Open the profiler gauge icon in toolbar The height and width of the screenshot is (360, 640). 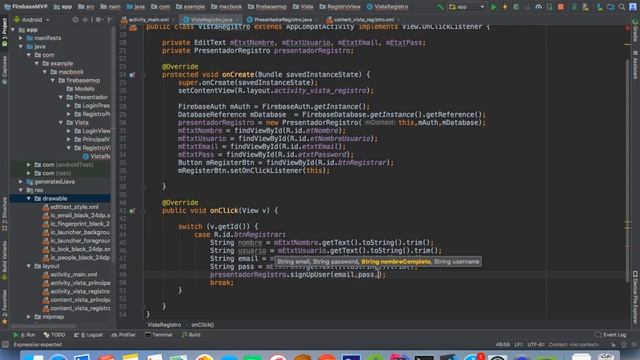click(x=538, y=7)
